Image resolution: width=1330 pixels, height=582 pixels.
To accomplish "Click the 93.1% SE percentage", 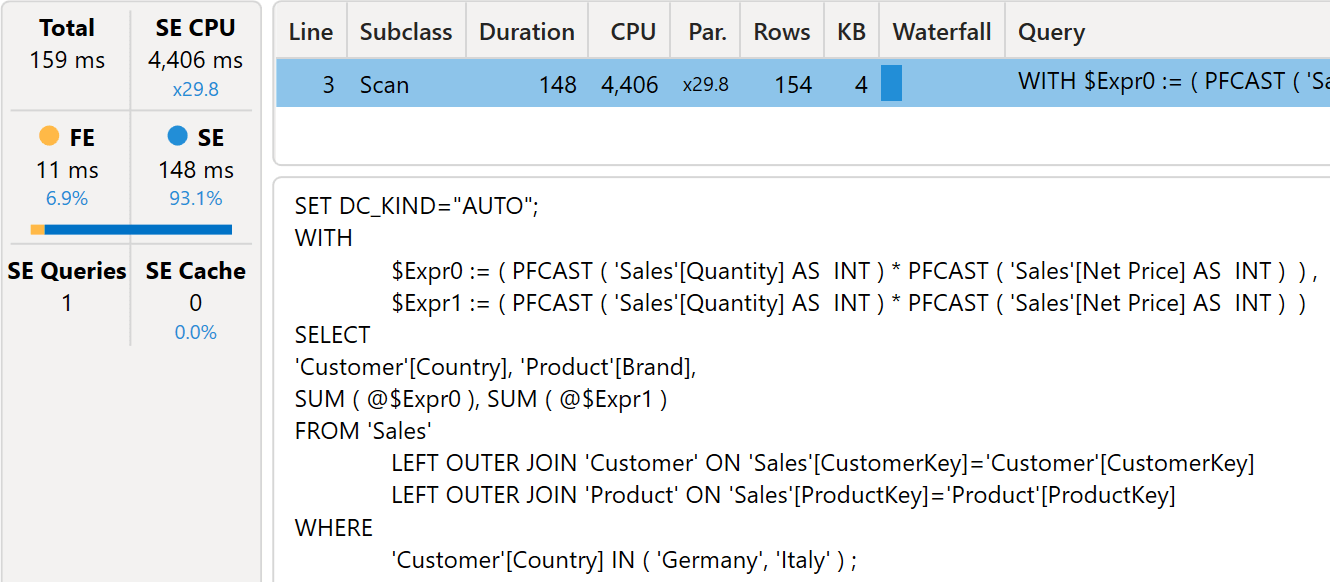I will coord(195,198).
